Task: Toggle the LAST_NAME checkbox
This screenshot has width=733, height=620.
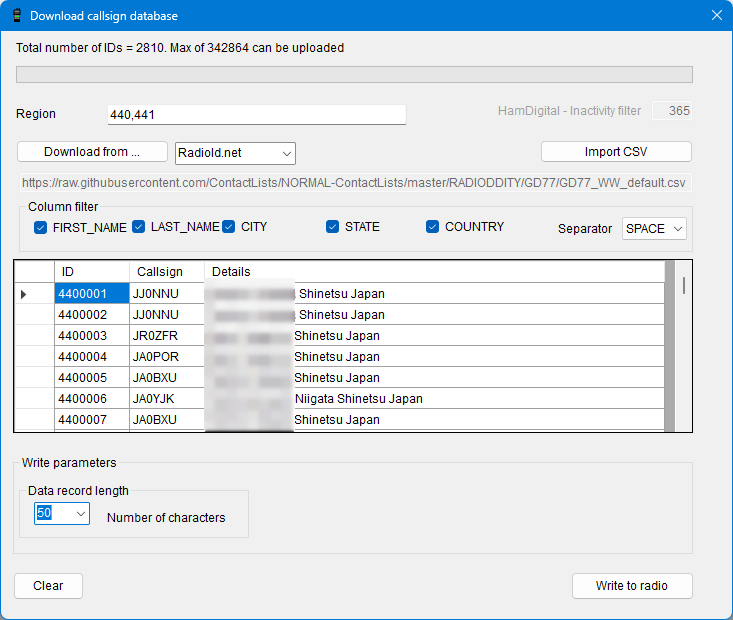Action: [x=139, y=227]
